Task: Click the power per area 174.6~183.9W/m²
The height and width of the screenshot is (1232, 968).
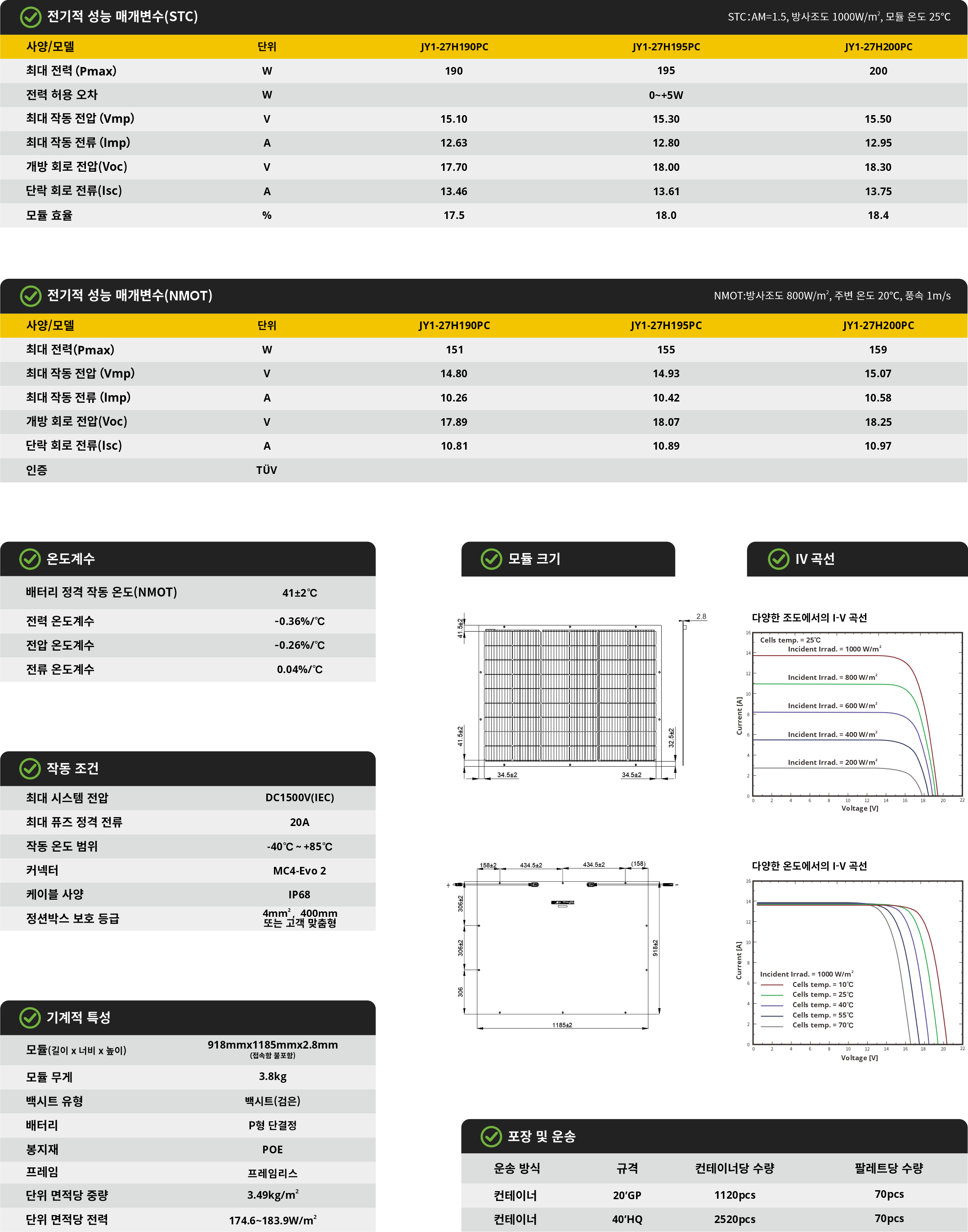Action: [x=273, y=1220]
